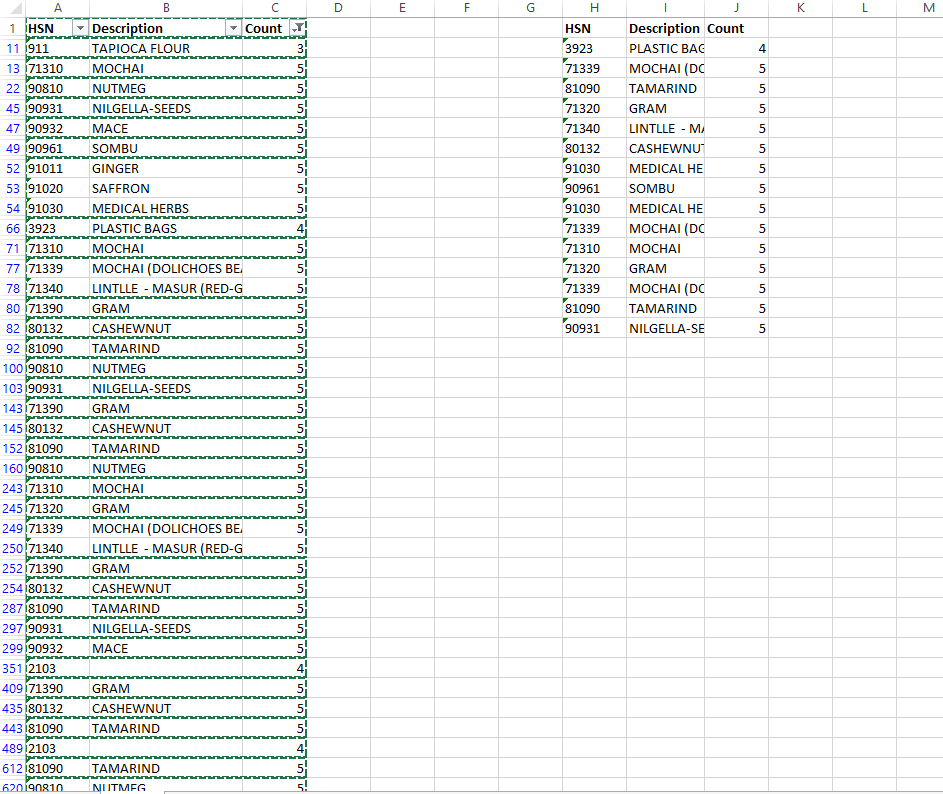The image size is (943, 794).
Task: Open the Description column filter dropdown
Action: click(x=233, y=28)
